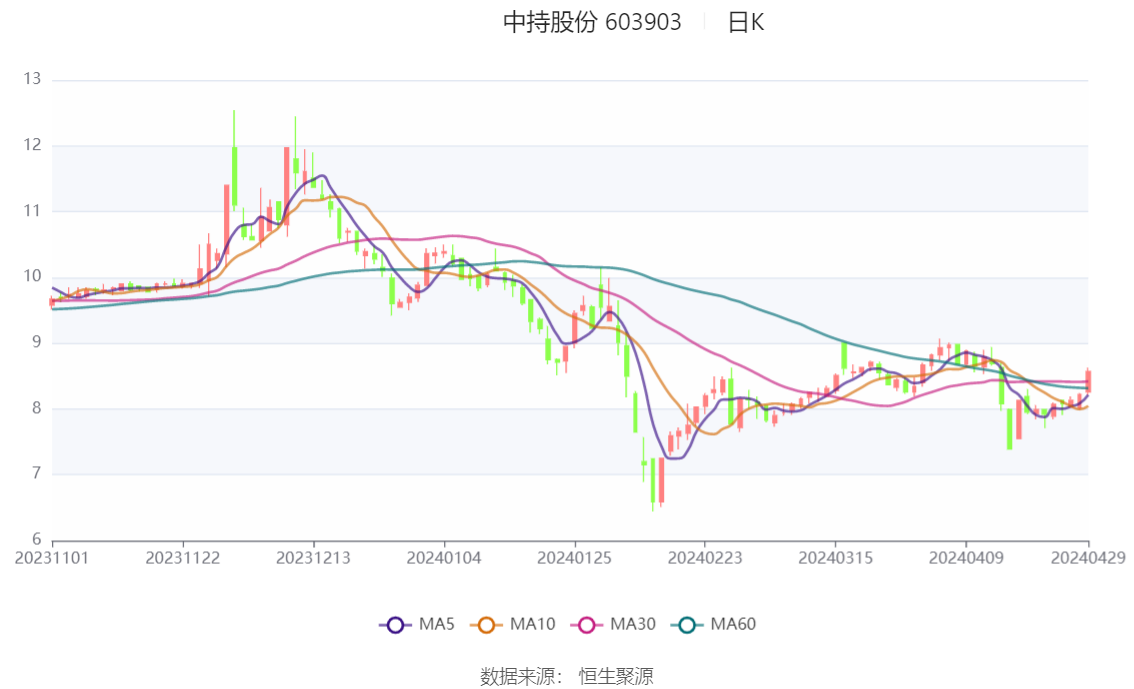1134x689 pixels.
Task: Click the x-axis date 20240429
Action: [x=1088, y=558]
